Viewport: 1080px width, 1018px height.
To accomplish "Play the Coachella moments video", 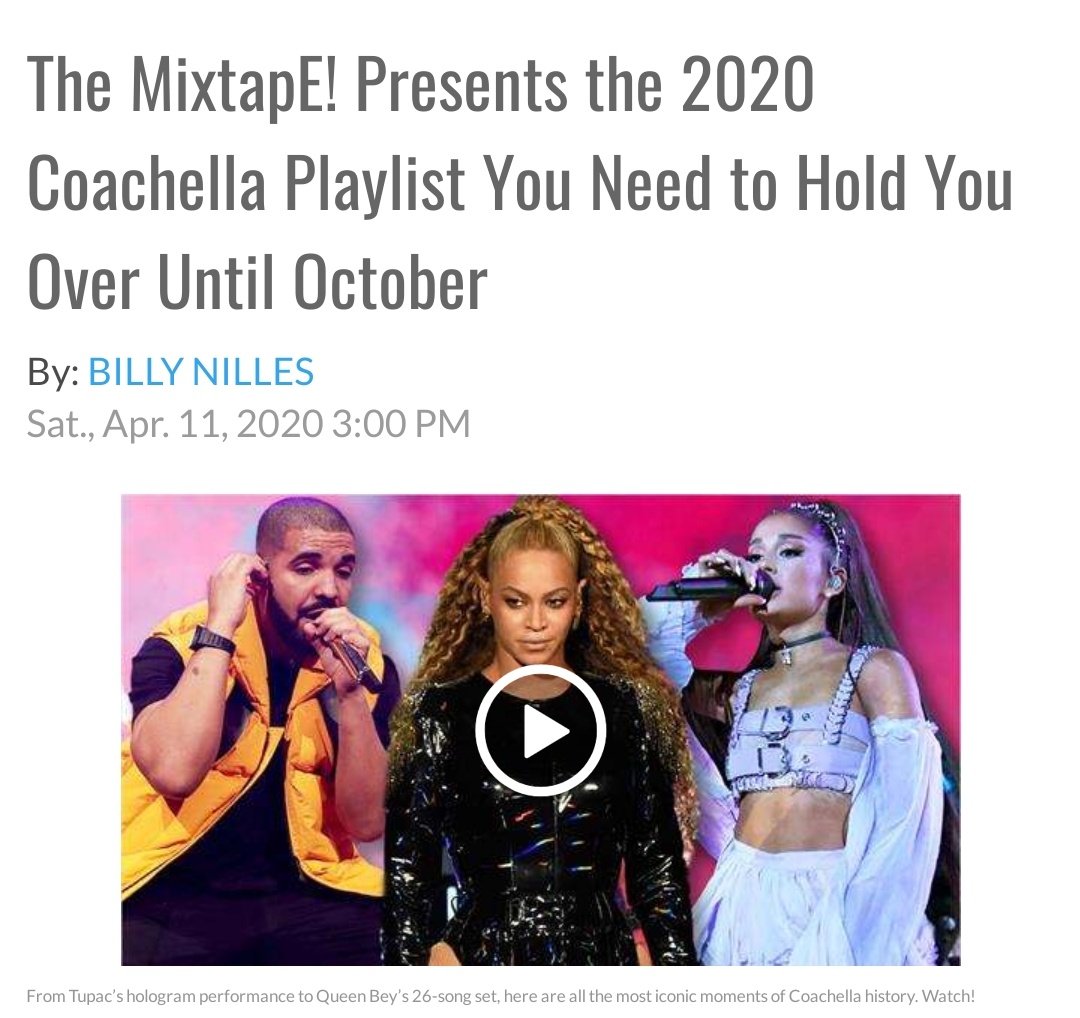I will point(541,730).
